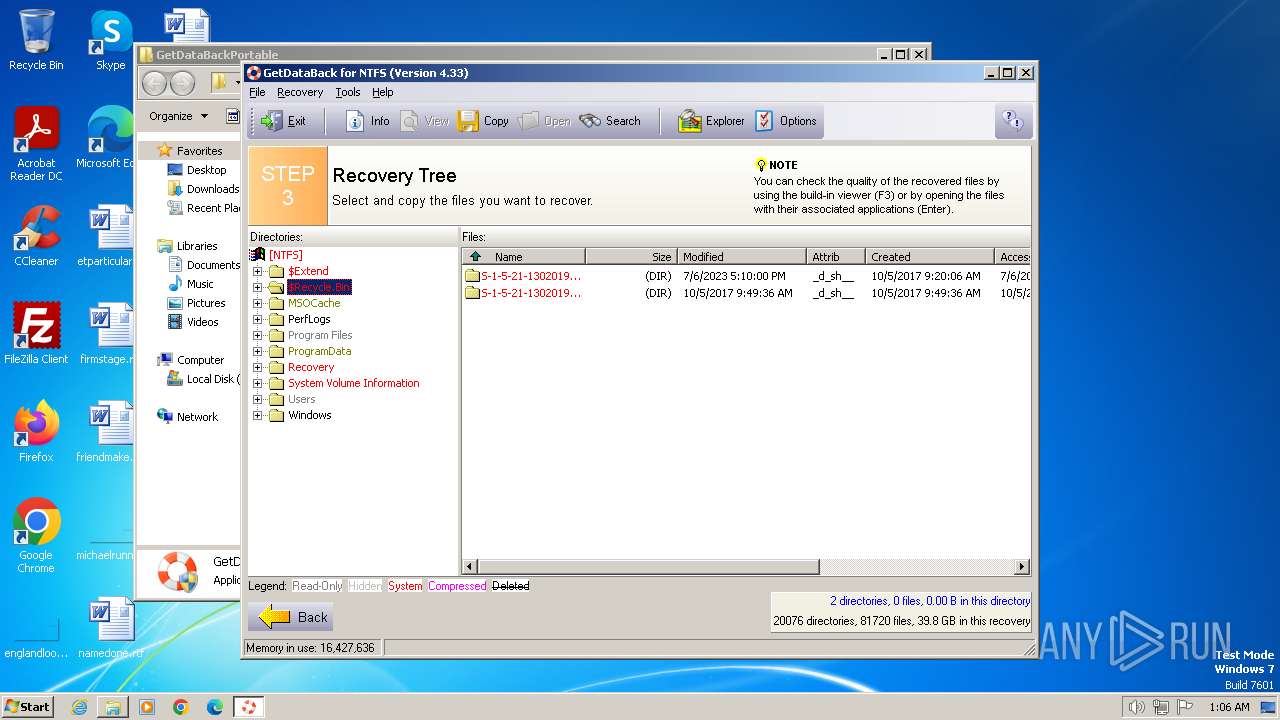Open the namedone Word document on desktop
The image size is (1280, 720).
[x=110, y=628]
